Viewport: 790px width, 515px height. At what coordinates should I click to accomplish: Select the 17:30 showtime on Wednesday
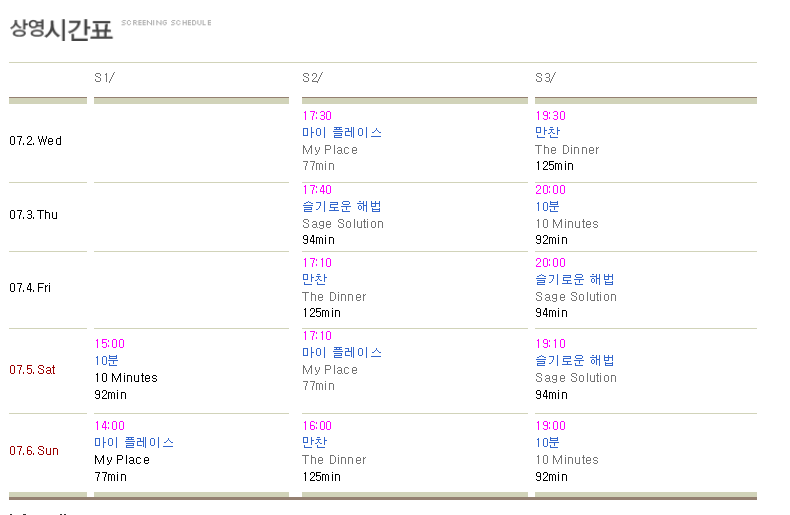pos(317,116)
